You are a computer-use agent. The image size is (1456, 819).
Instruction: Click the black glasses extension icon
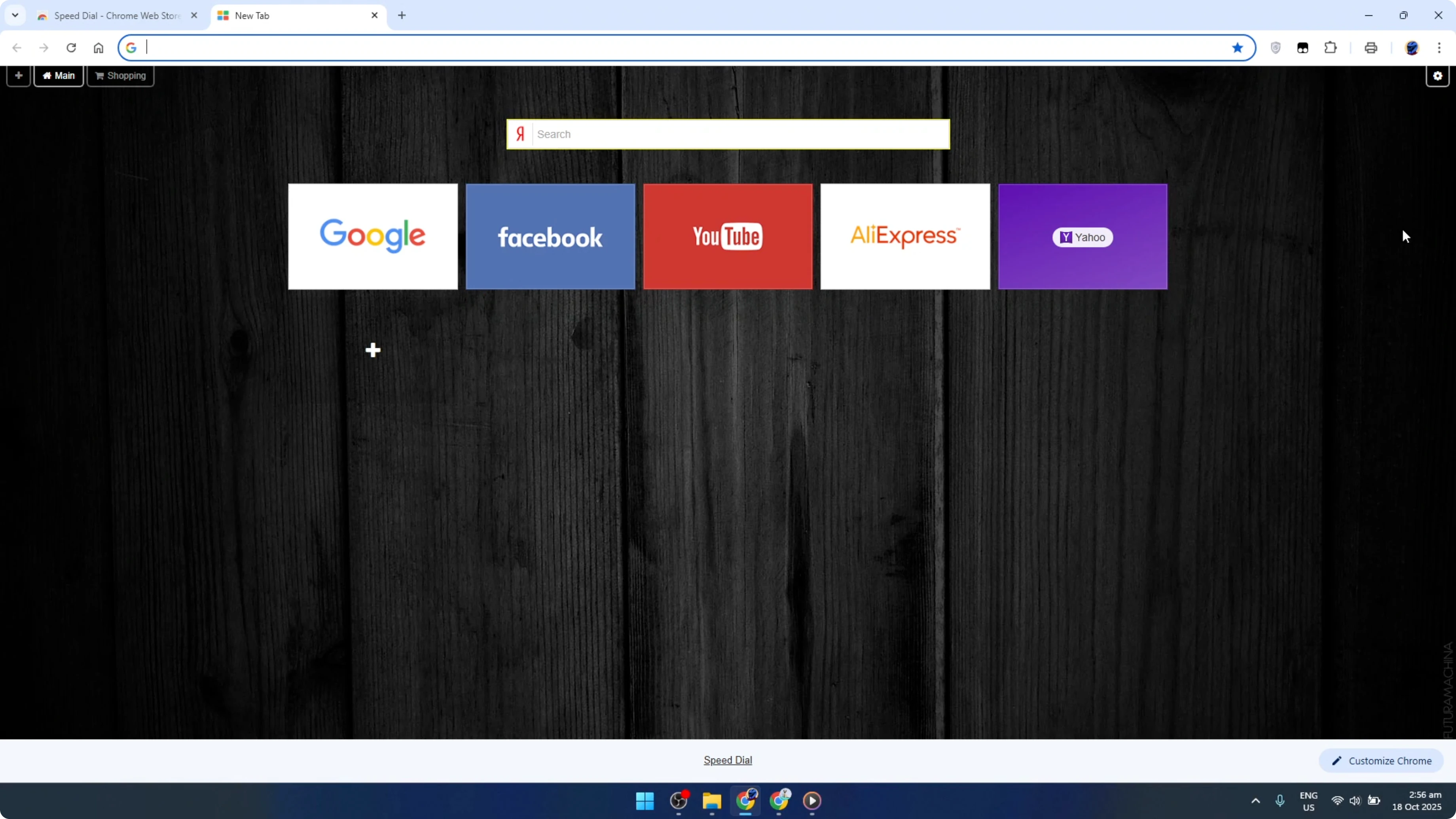pos(1302,48)
